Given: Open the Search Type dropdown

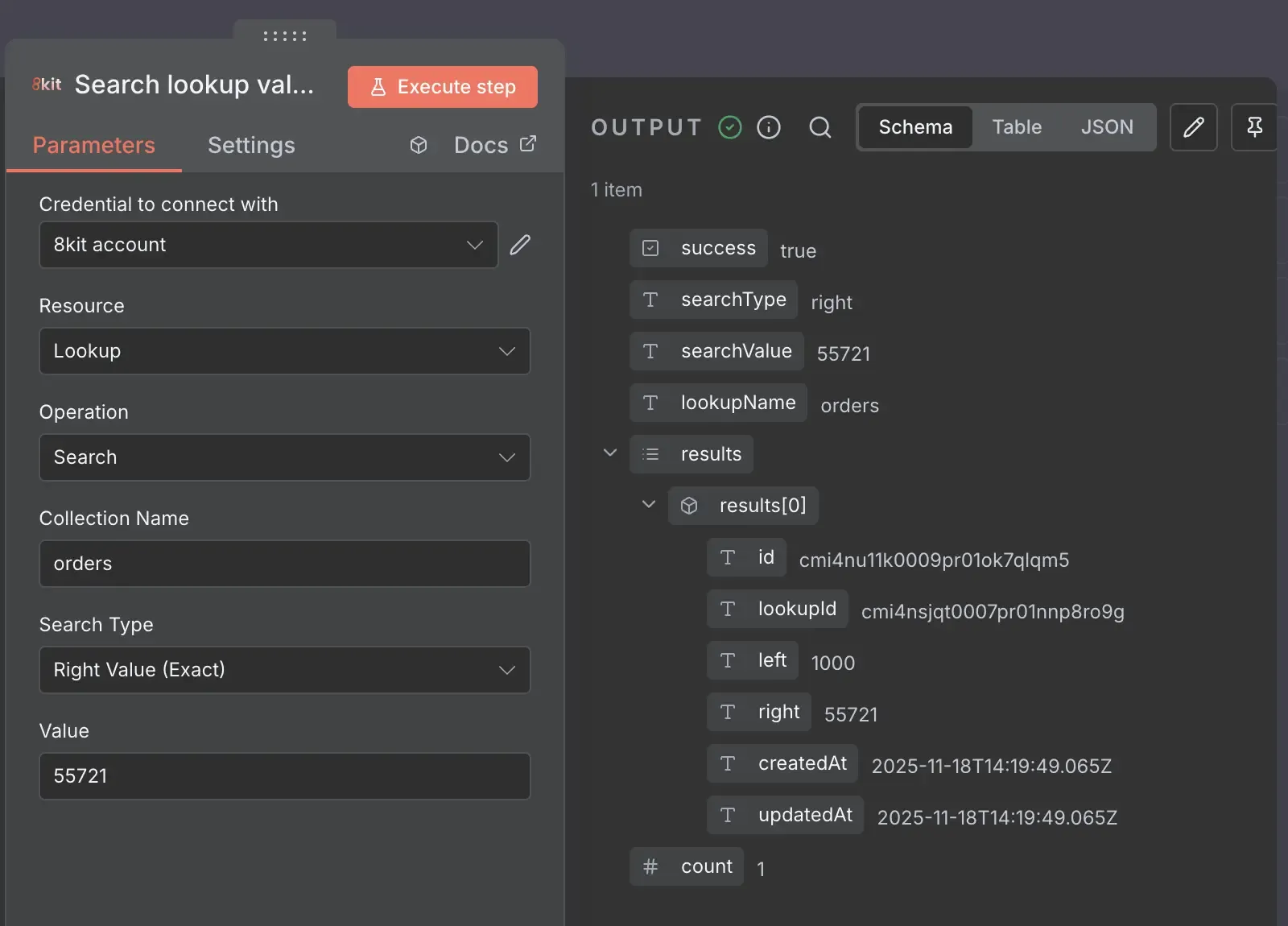Looking at the screenshot, I should pyautogui.click(x=285, y=670).
